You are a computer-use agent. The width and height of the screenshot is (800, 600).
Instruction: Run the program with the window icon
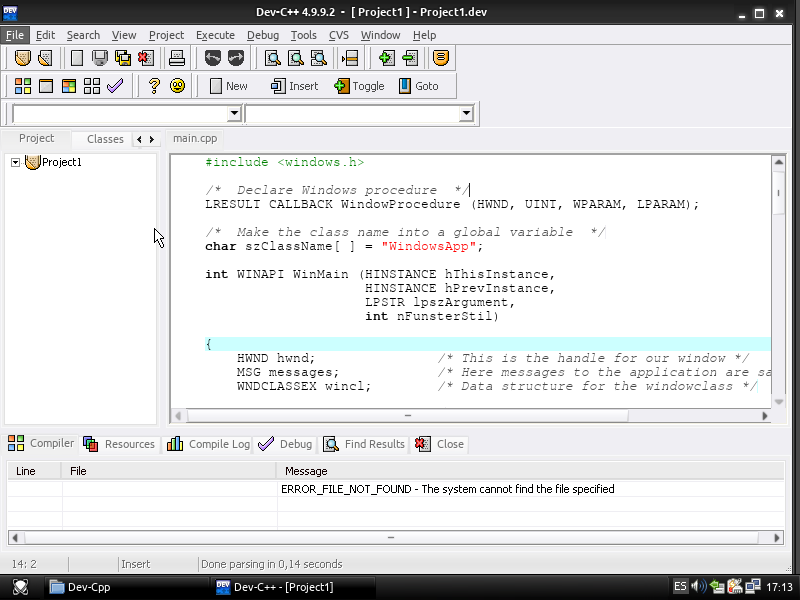[46, 86]
